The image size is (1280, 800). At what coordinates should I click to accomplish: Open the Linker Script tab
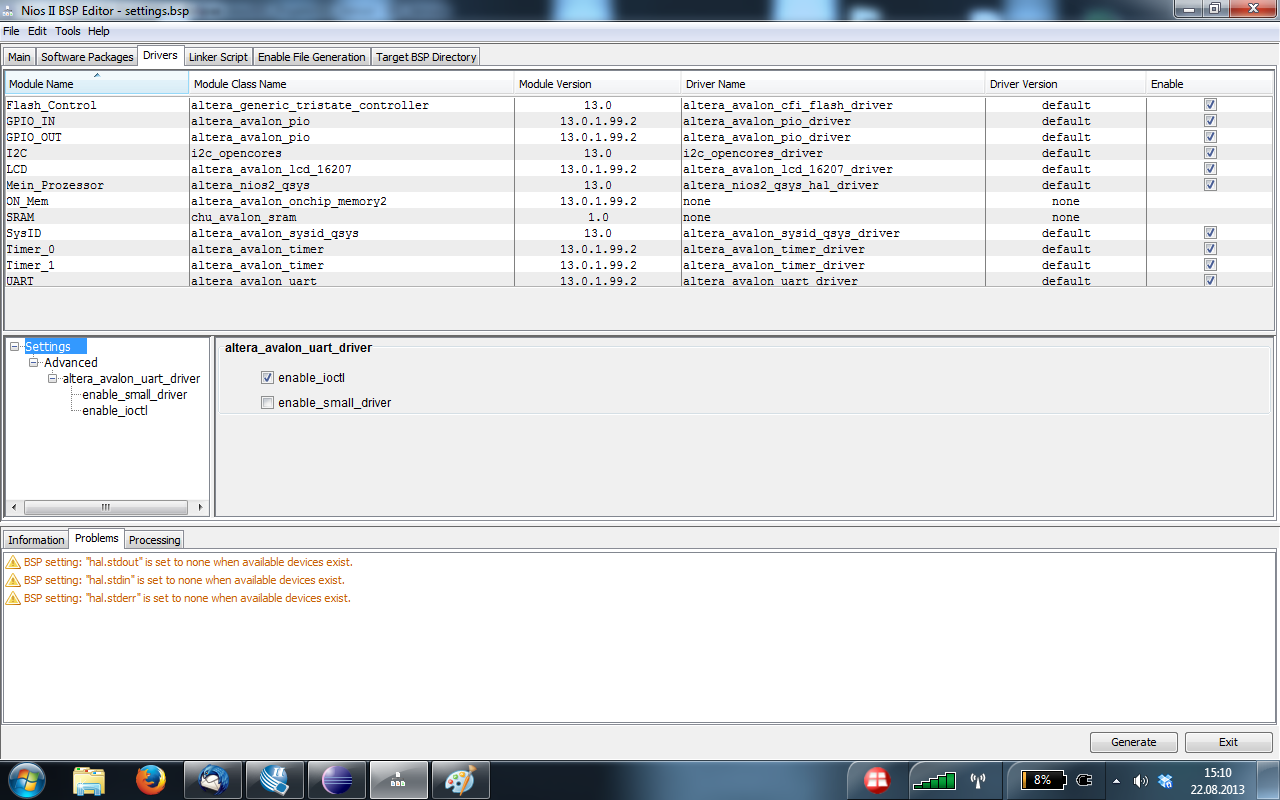pyautogui.click(x=218, y=57)
